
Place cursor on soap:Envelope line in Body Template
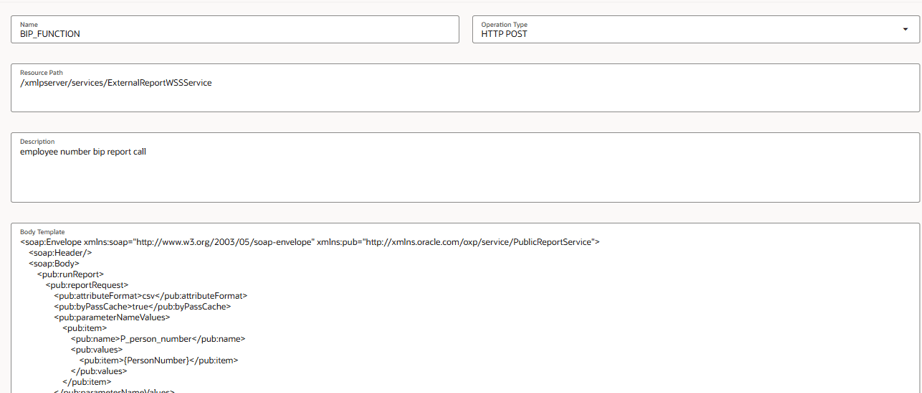point(310,242)
